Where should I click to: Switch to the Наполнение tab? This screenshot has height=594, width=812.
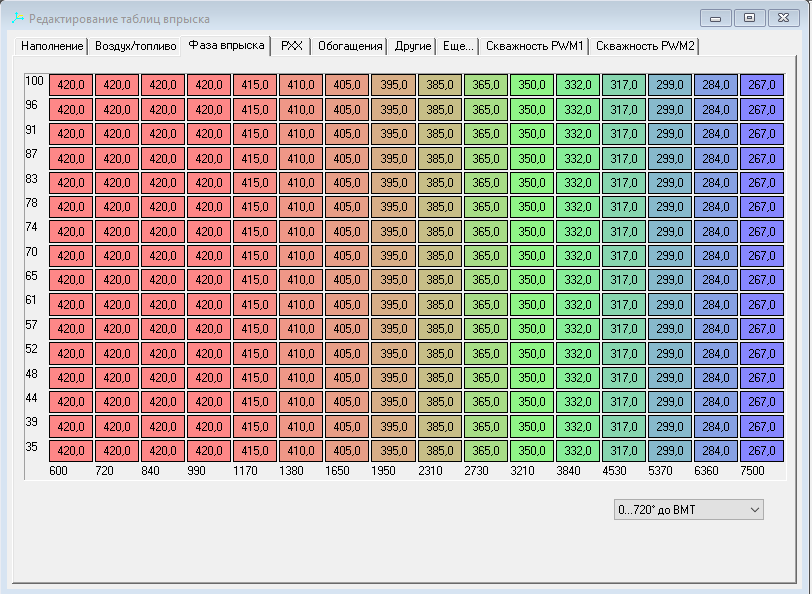[x=52, y=46]
